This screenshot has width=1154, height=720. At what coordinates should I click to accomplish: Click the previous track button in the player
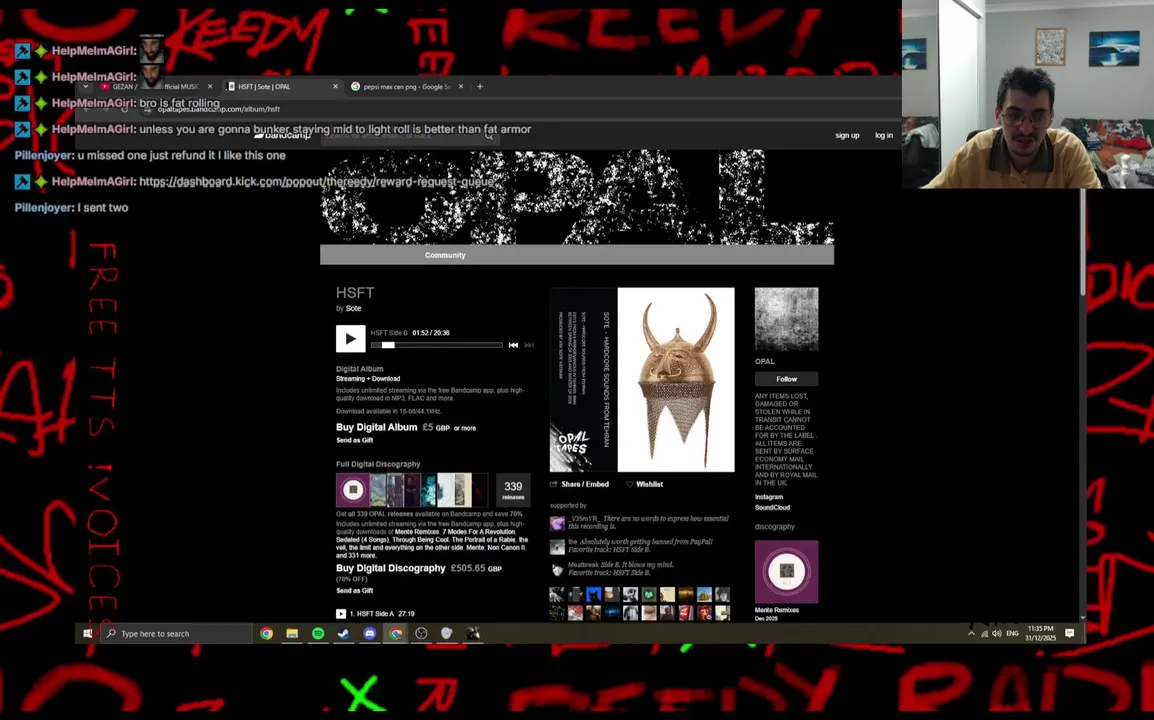(513, 345)
